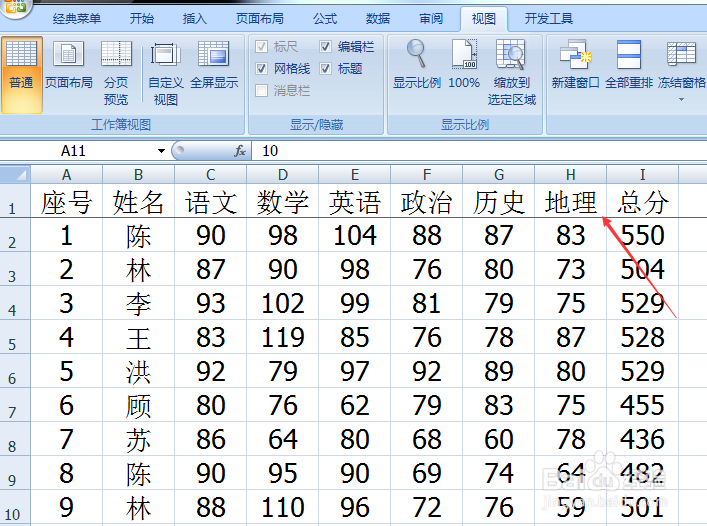Select row 1 header

[15, 201]
